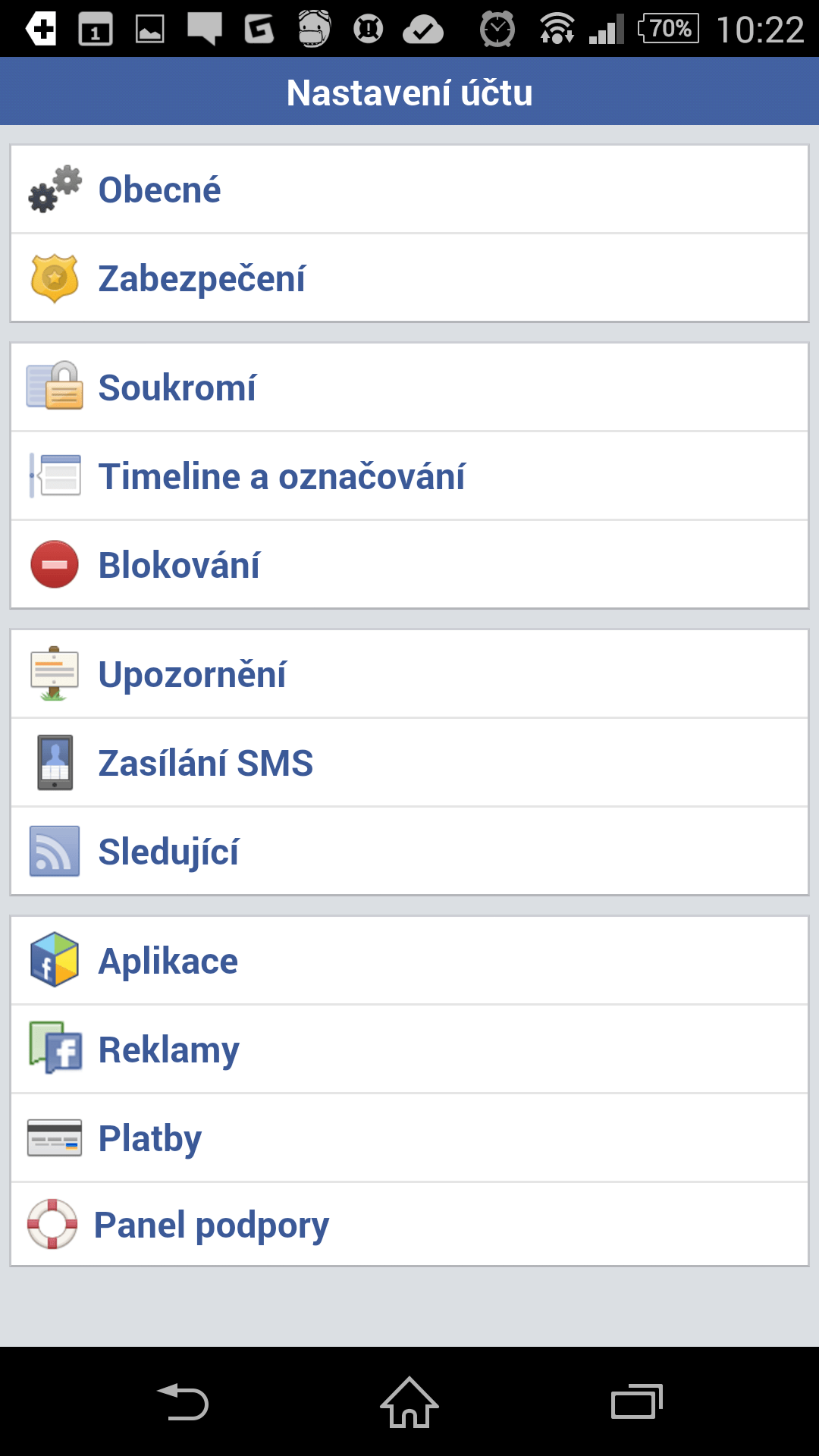
Task: Tap the Android home button
Action: (409, 1402)
